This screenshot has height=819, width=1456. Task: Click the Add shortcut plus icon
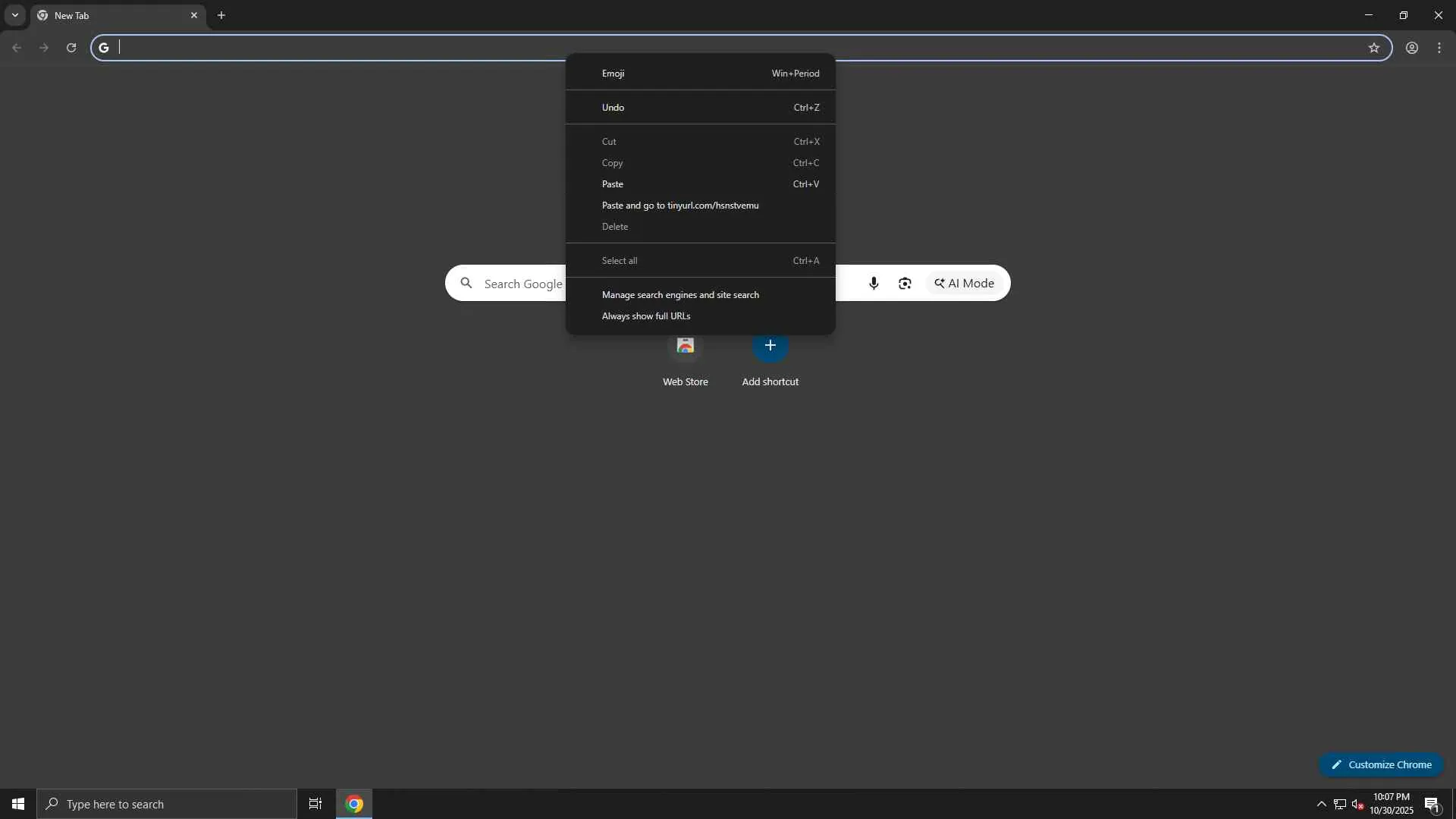coord(770,346)
